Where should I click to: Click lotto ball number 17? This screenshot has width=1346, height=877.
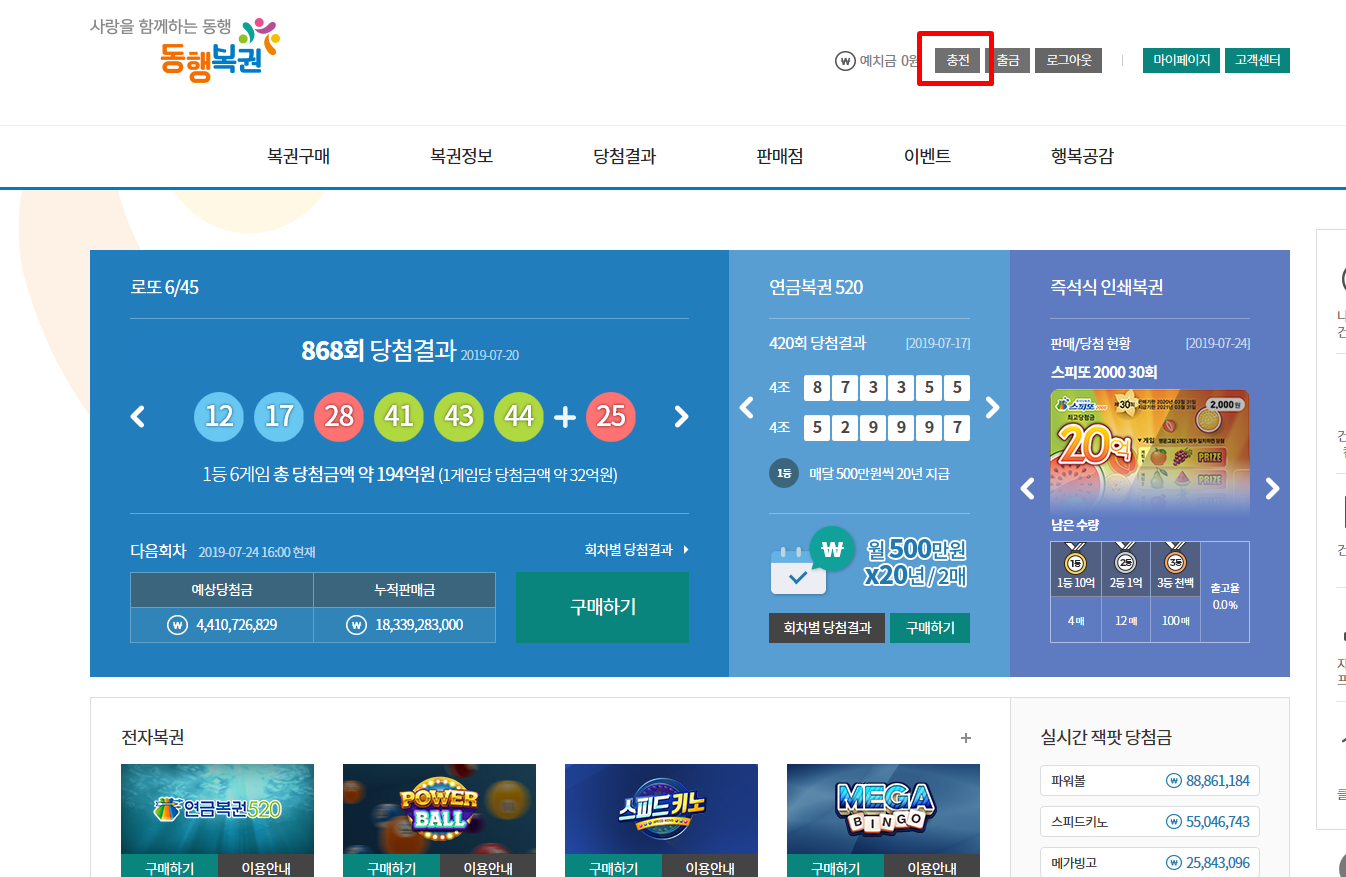point(279,416)
